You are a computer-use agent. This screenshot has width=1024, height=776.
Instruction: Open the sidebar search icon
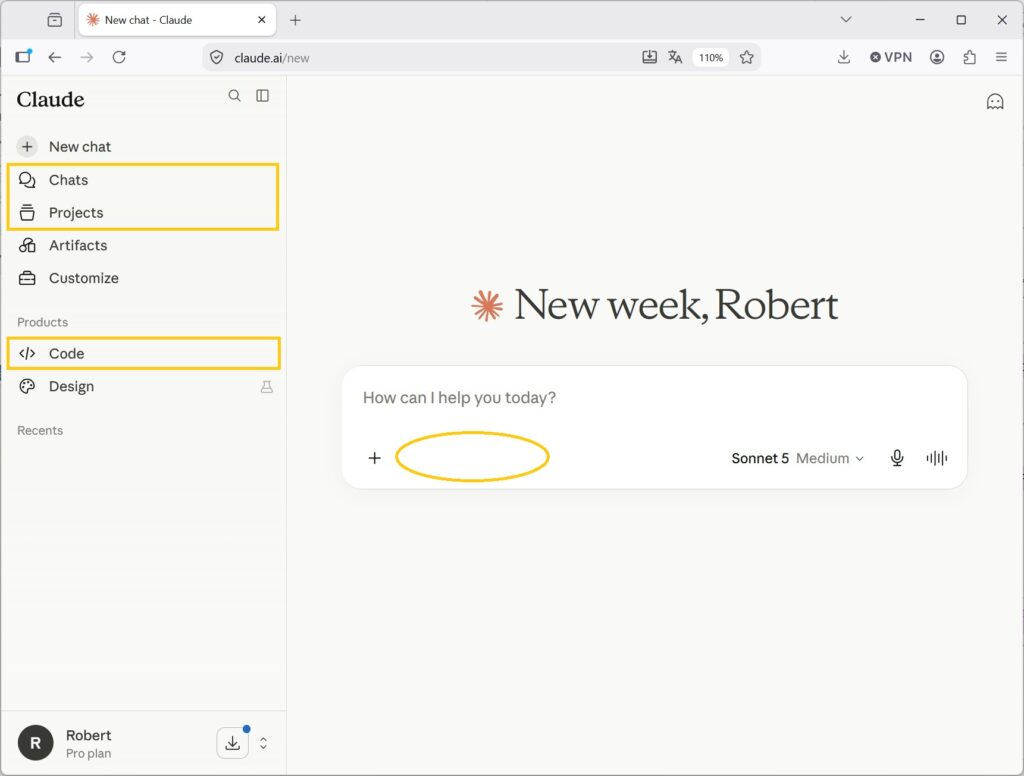click(234, 96)
